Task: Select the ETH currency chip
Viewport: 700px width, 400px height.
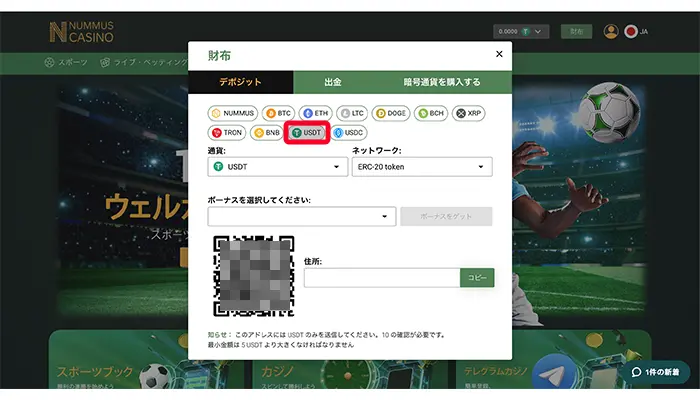Action: pos(315,114)
